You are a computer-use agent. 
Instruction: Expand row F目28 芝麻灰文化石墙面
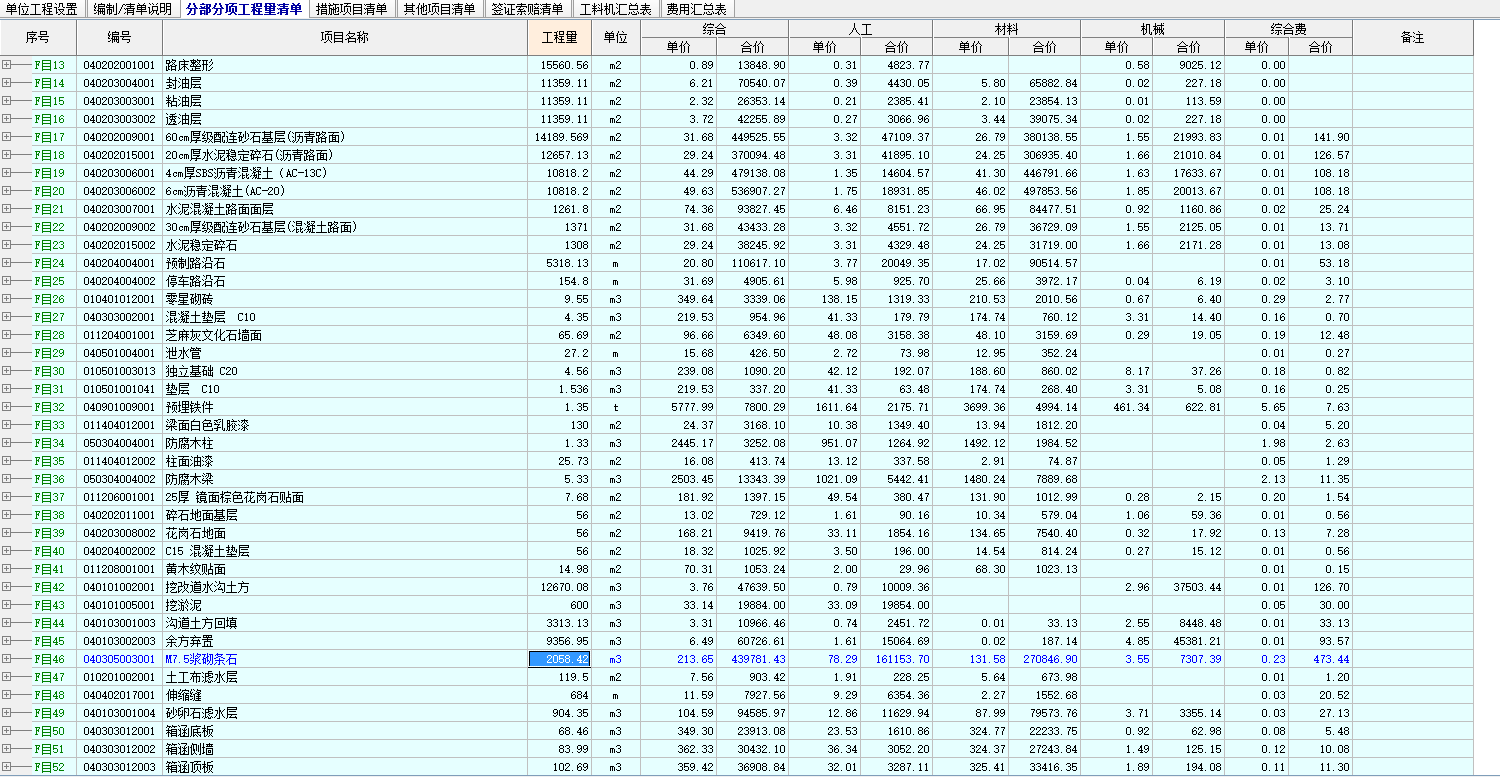6,335
